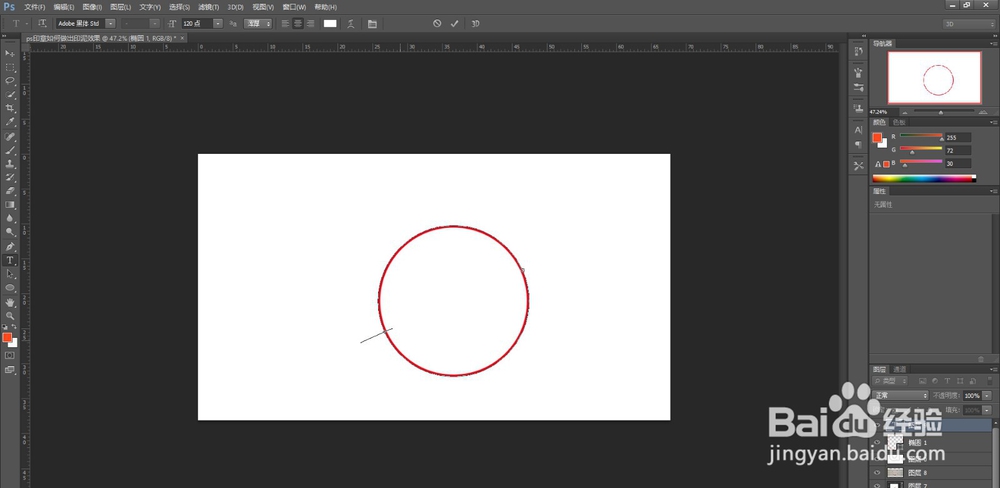Toggle Quick Mask mode icon
1000x488 pixels.
coord(10,355)
